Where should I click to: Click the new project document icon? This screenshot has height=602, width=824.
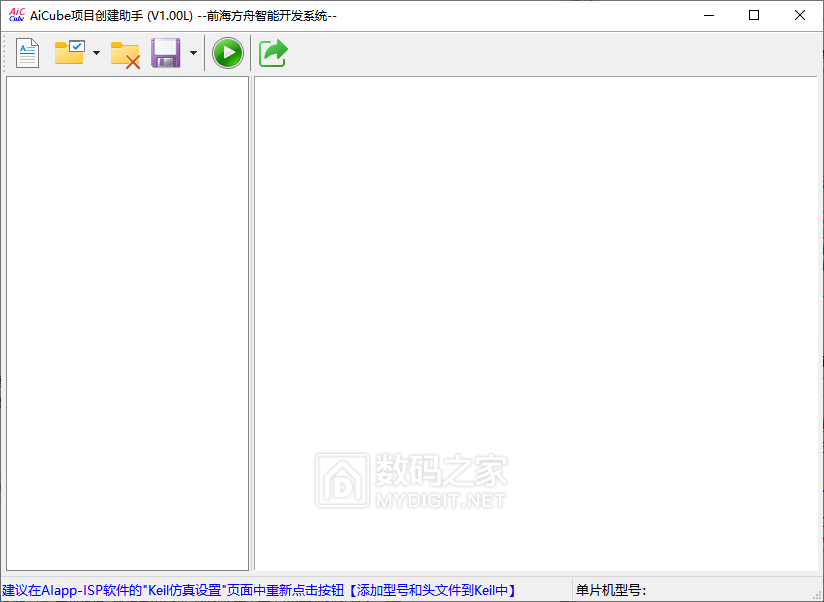click(27, 53)
